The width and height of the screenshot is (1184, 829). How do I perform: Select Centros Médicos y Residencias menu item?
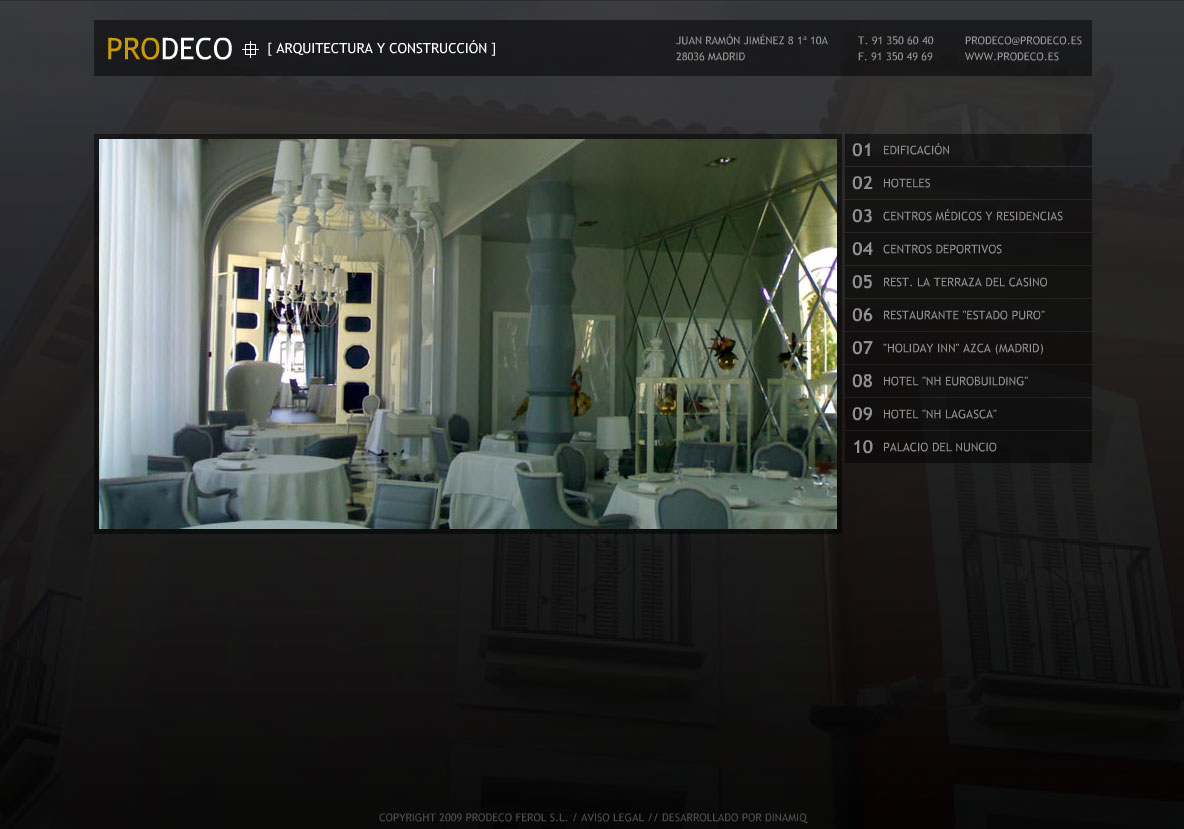pyautogui.click(x=968, y=216)
